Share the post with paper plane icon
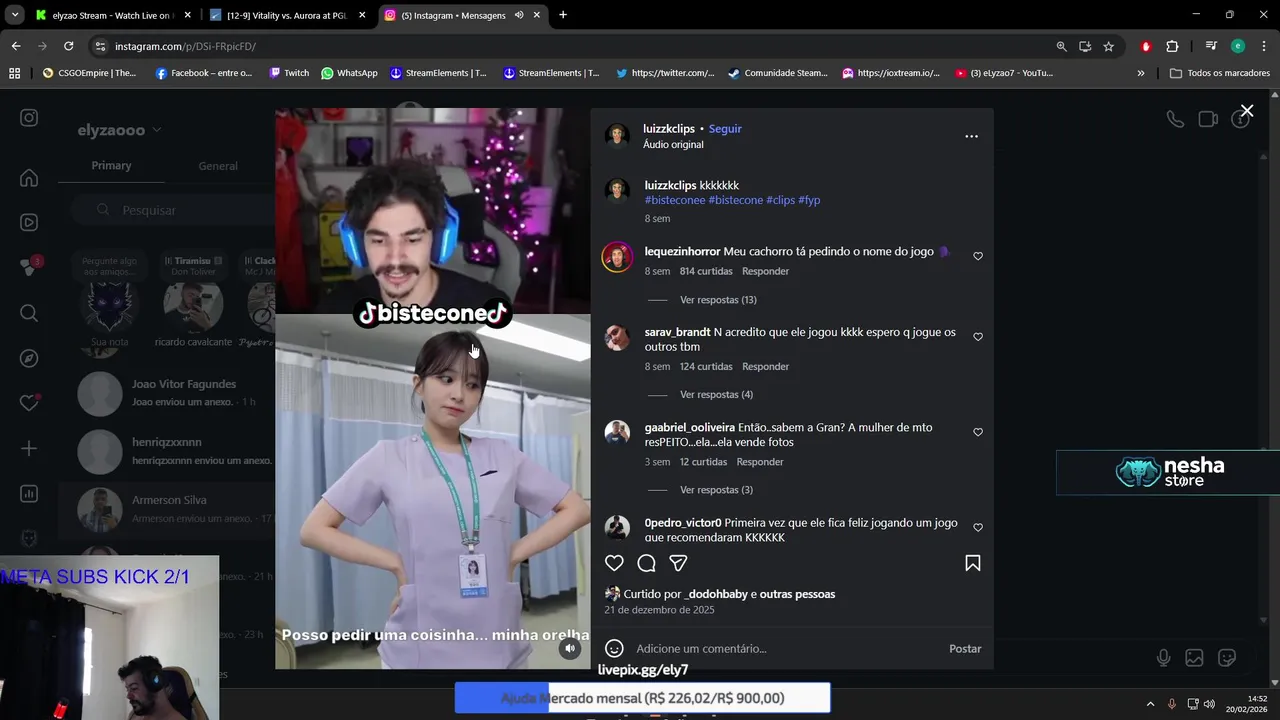 pyautogui.click(x=678, y=563)
